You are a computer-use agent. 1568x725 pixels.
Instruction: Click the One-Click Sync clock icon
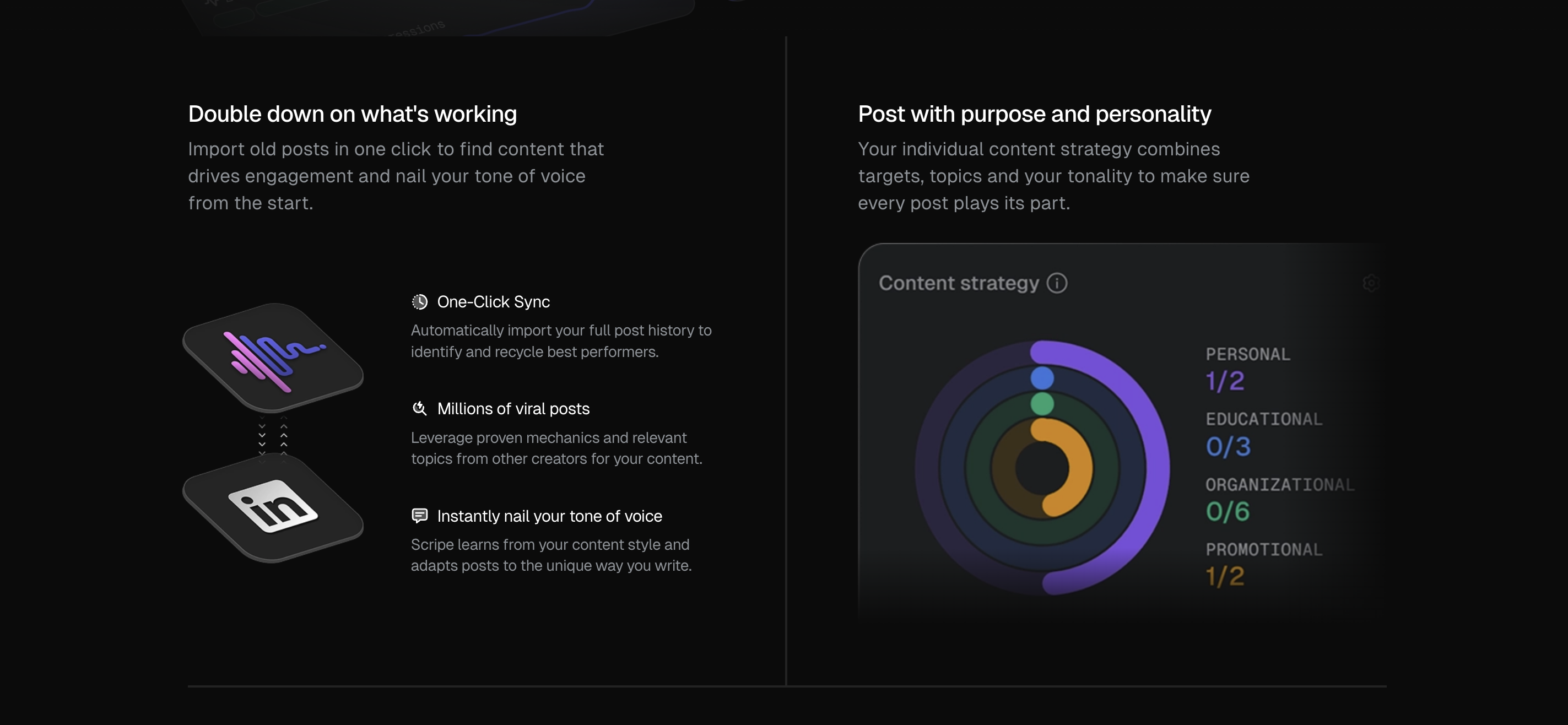420,301
